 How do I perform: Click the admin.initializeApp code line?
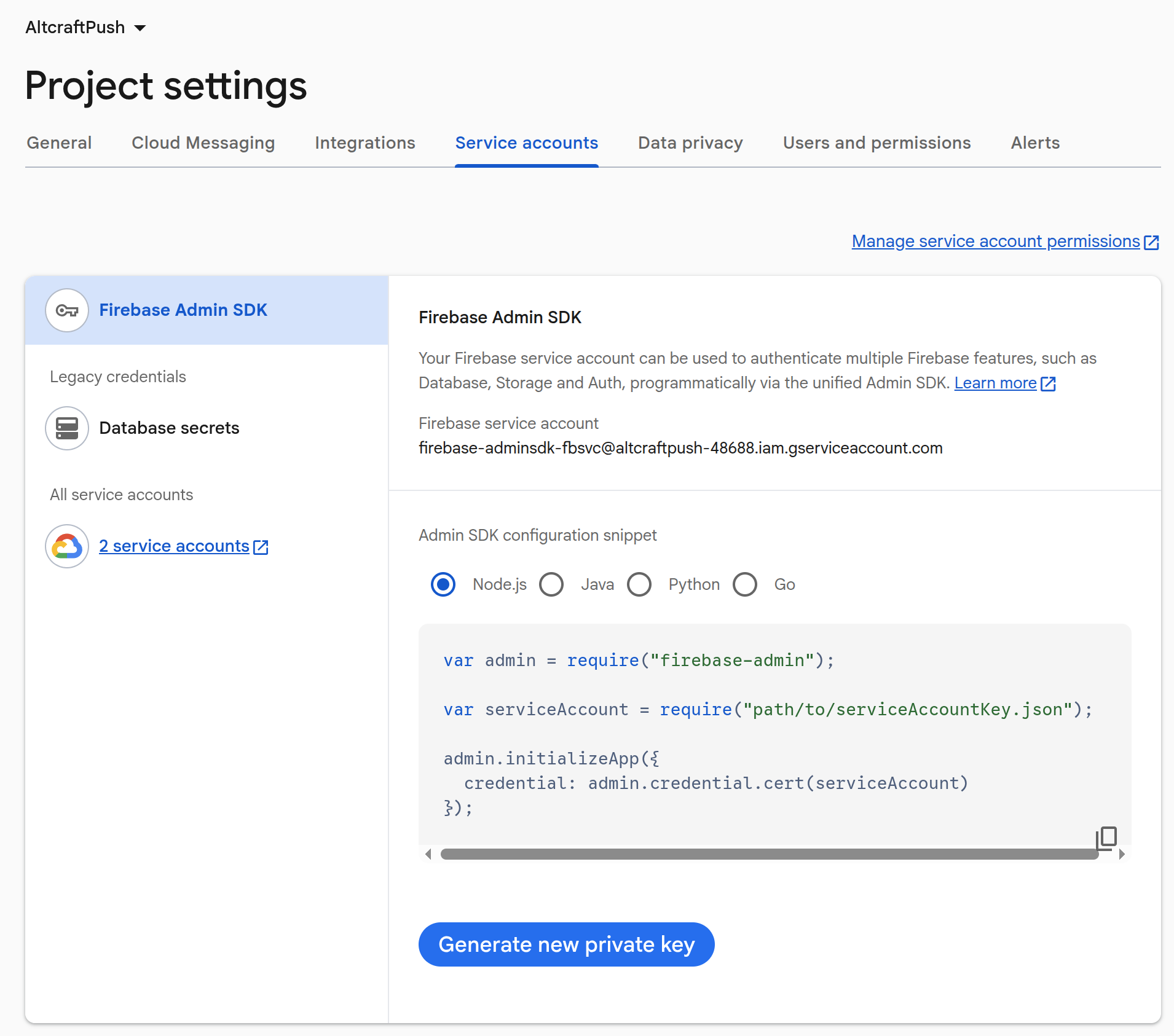click(x=551, y=759)
